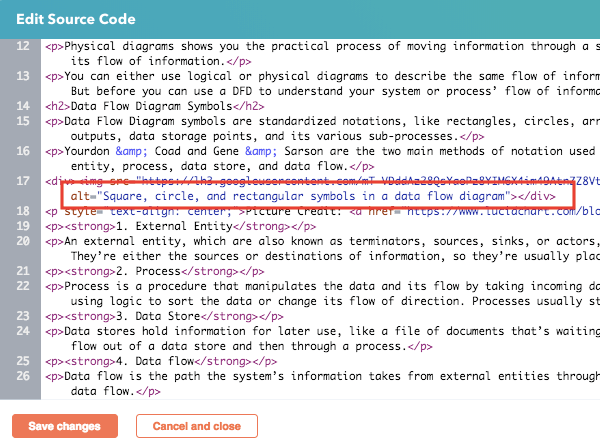Place cursor in 'Data Flow Diagram Symbols' h2 heading
600x448 pixels.
tap(160, 106)
